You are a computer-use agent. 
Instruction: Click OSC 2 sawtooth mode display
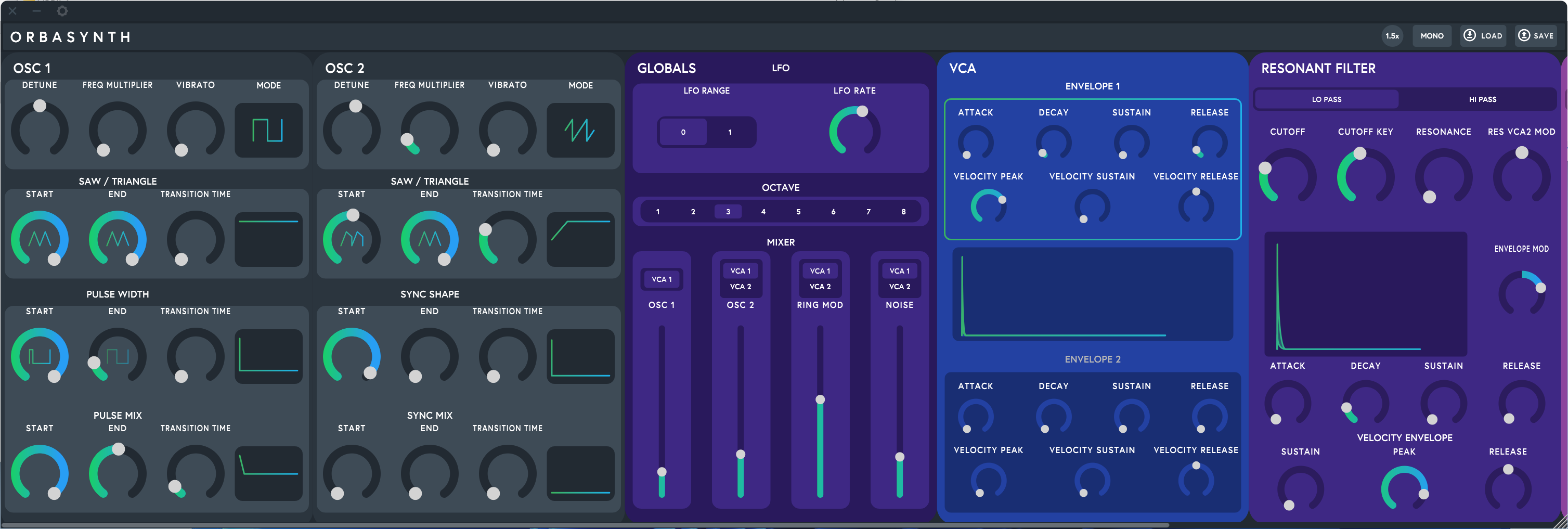point(580,130)
